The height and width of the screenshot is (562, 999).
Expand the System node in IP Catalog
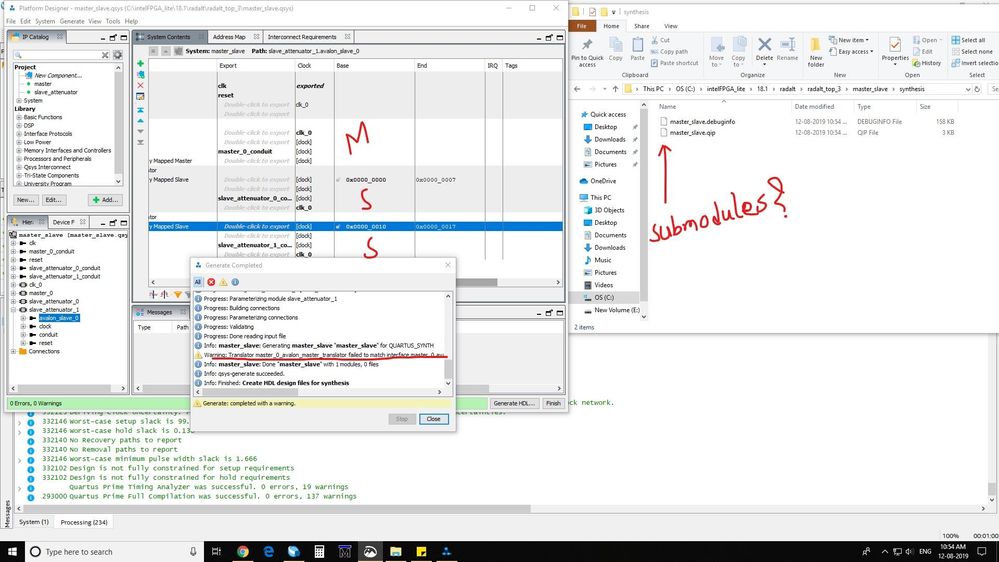[x=18, y=101]
